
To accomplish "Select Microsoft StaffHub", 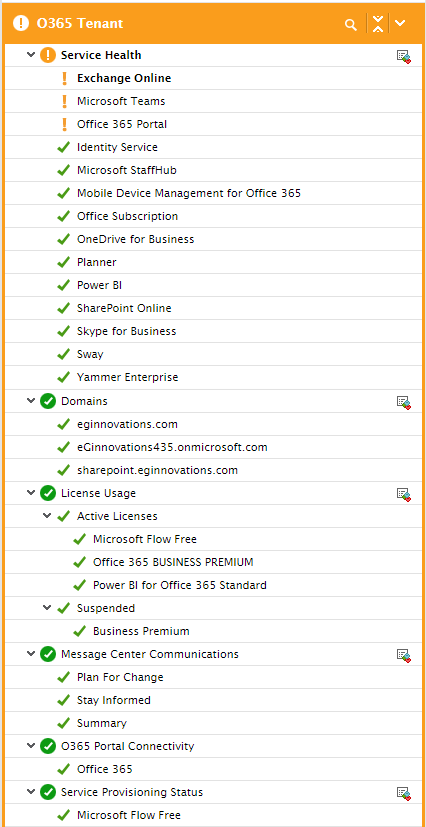I will click(127, 170).
